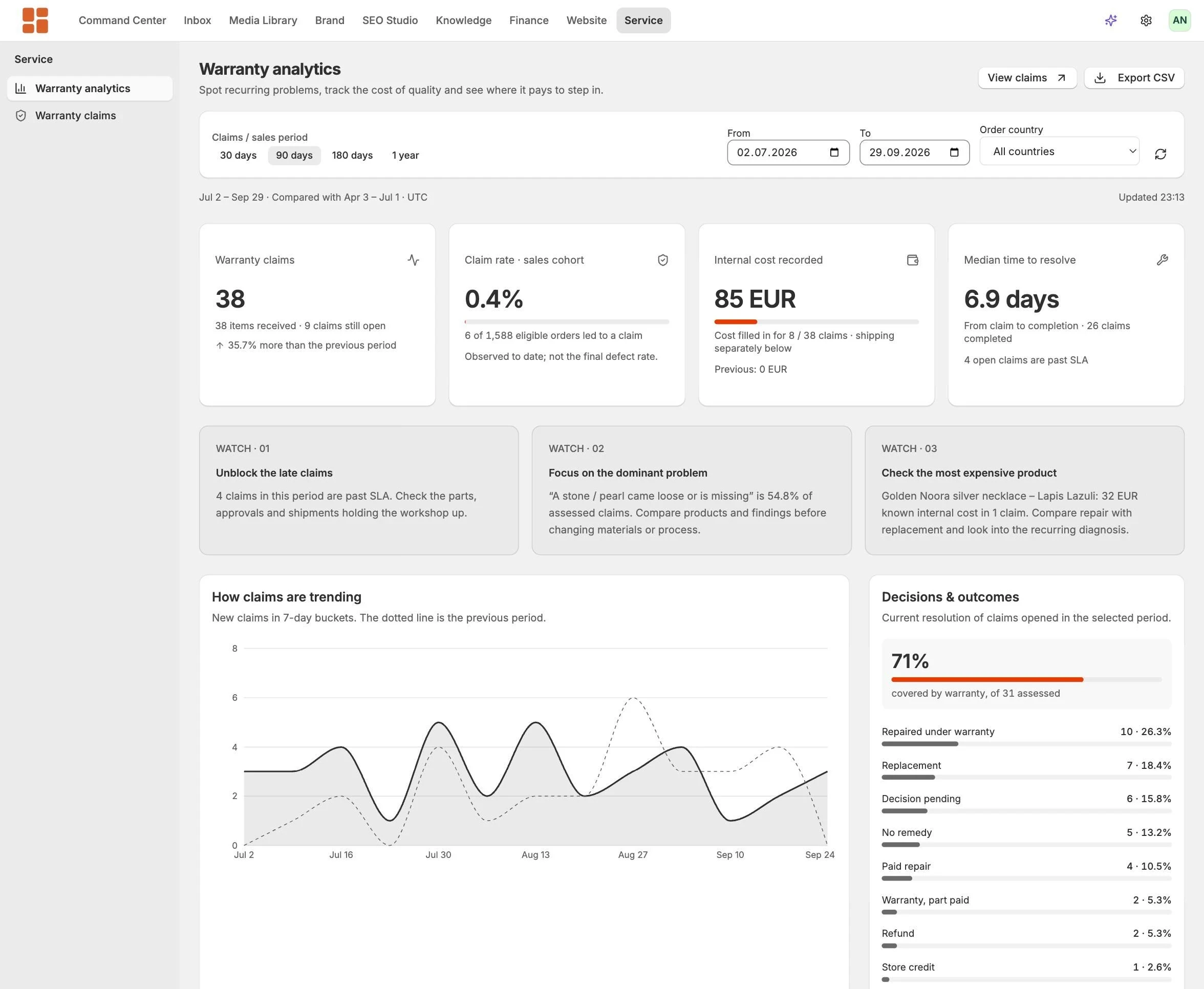
Task: Click the 0.4% claim rate value
Action: click(x=494, y=299)
